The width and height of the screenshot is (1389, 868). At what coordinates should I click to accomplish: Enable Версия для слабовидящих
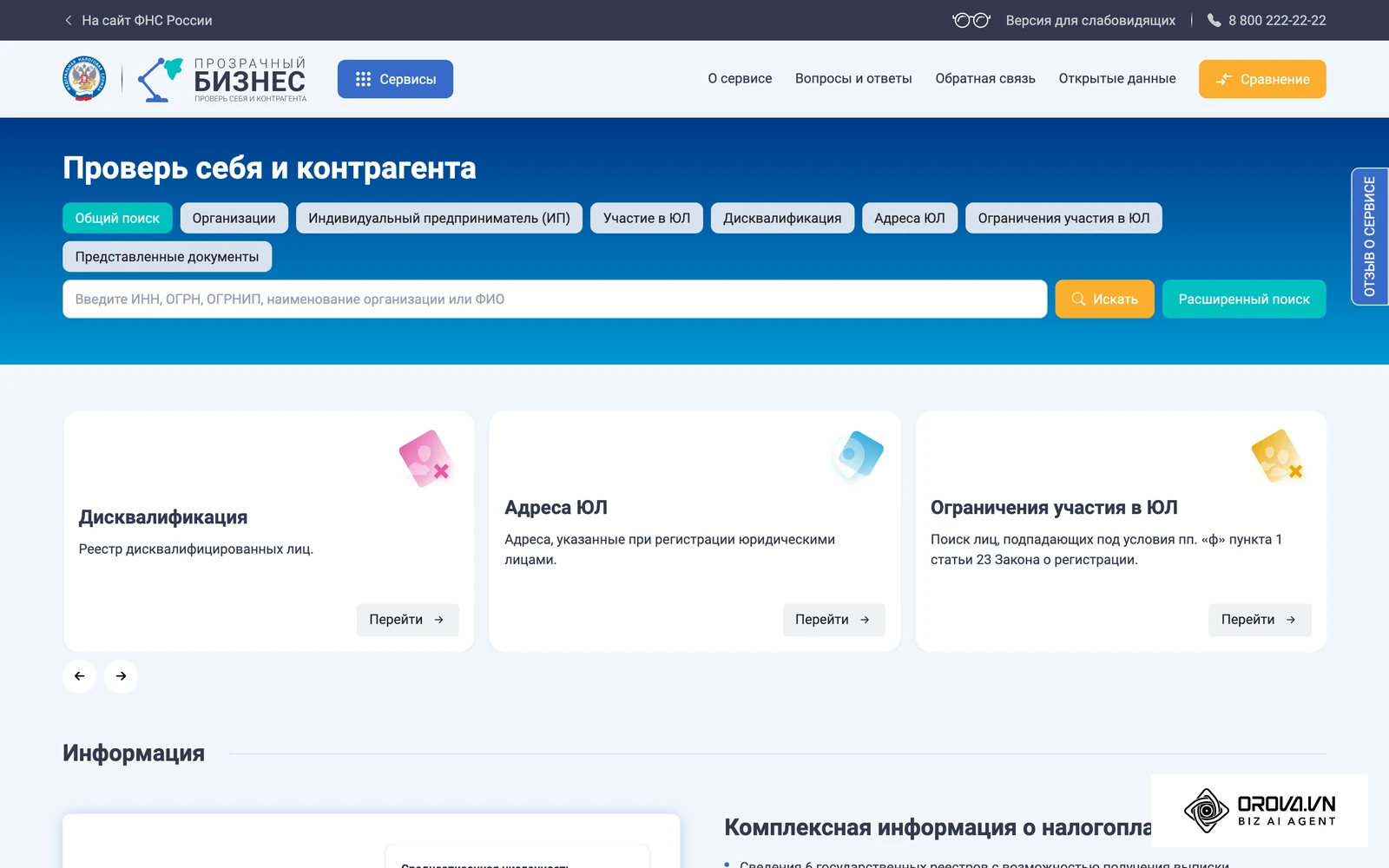[x=1090, y=20]
